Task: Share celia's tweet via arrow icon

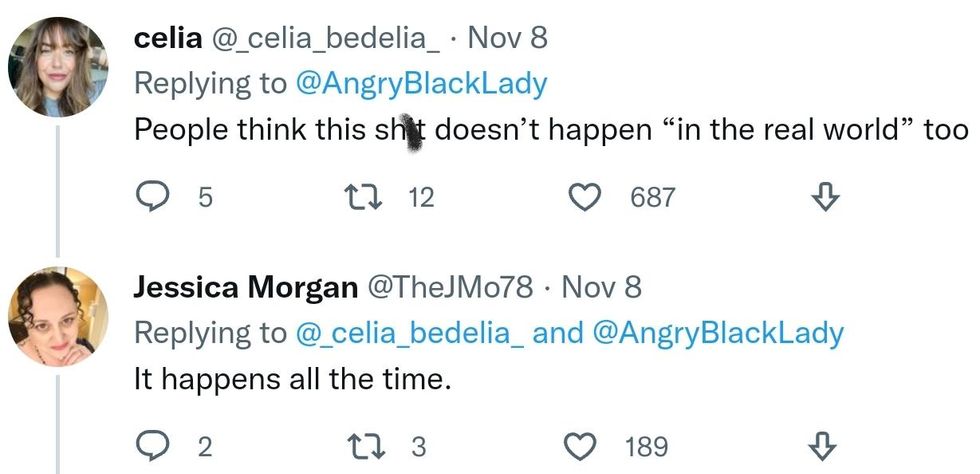Action: [x=824, y=198]
